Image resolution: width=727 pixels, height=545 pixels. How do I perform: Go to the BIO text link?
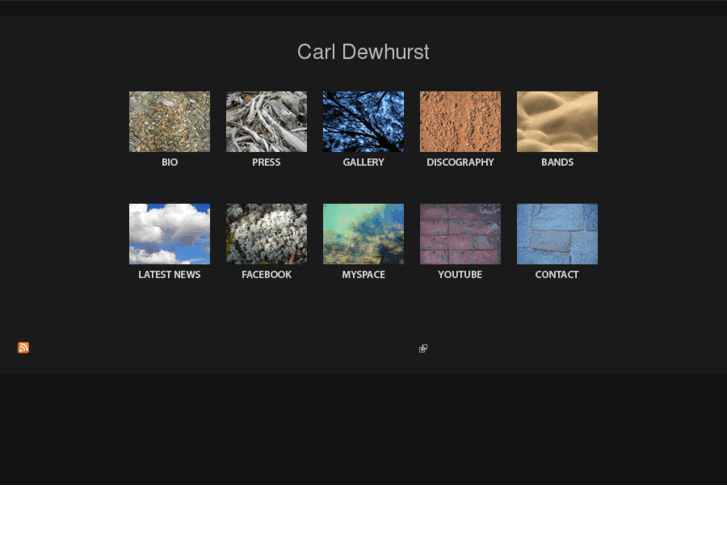click(x=170, y=162)
